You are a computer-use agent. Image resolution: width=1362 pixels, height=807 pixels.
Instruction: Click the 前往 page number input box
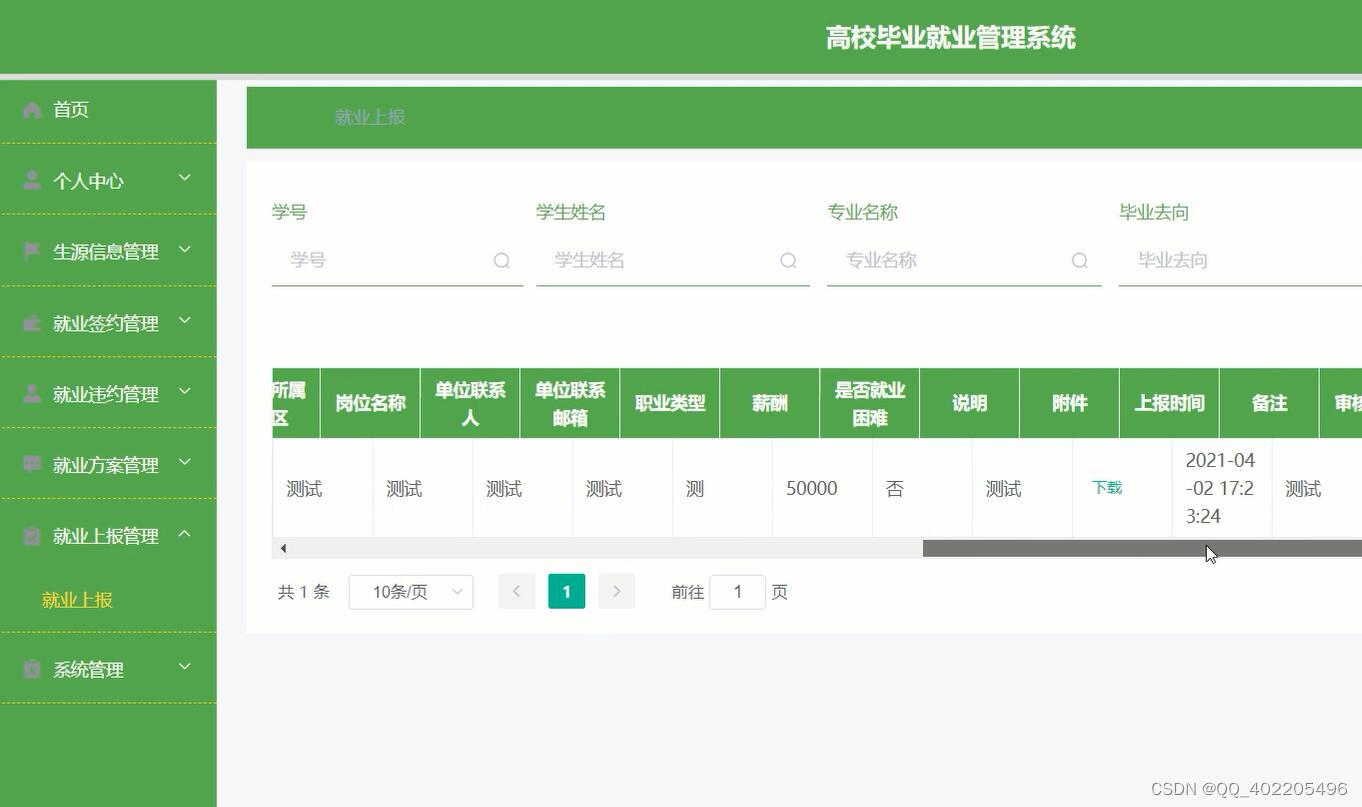[737, 591]
